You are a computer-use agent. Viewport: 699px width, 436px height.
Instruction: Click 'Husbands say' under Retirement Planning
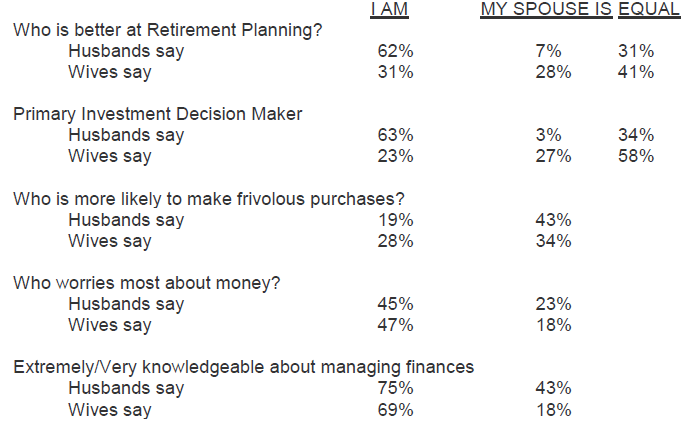tap(125, 50)
